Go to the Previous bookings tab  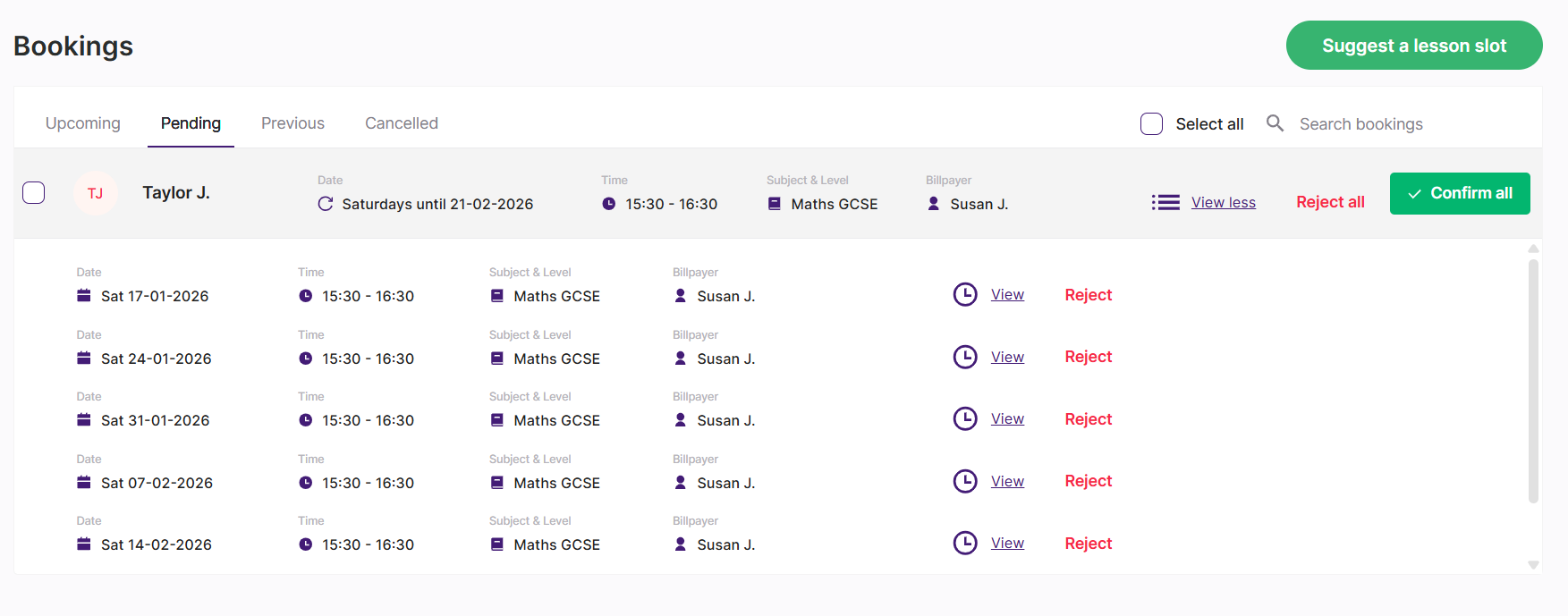tap(292, 123)
